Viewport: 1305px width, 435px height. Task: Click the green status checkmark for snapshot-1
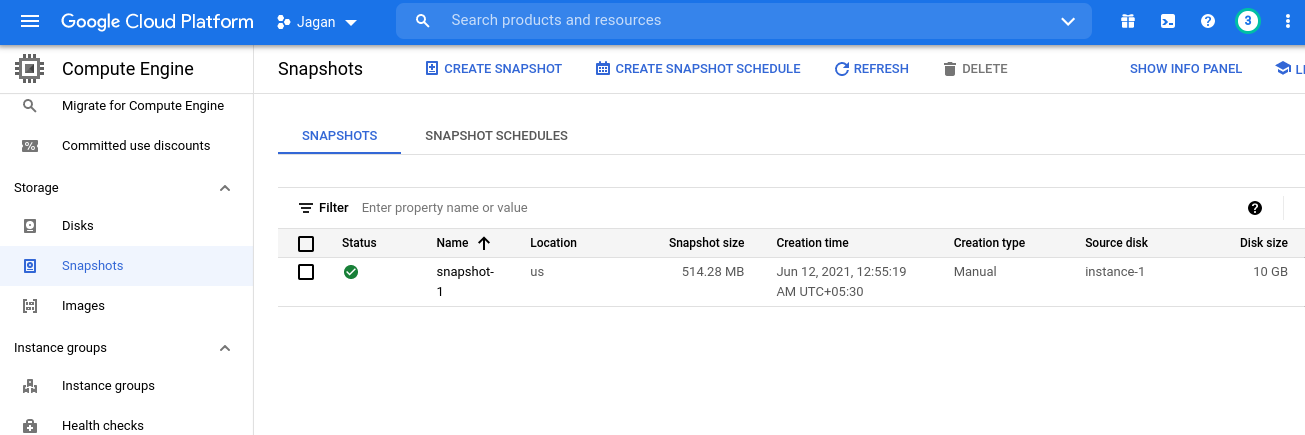[351, 272]
